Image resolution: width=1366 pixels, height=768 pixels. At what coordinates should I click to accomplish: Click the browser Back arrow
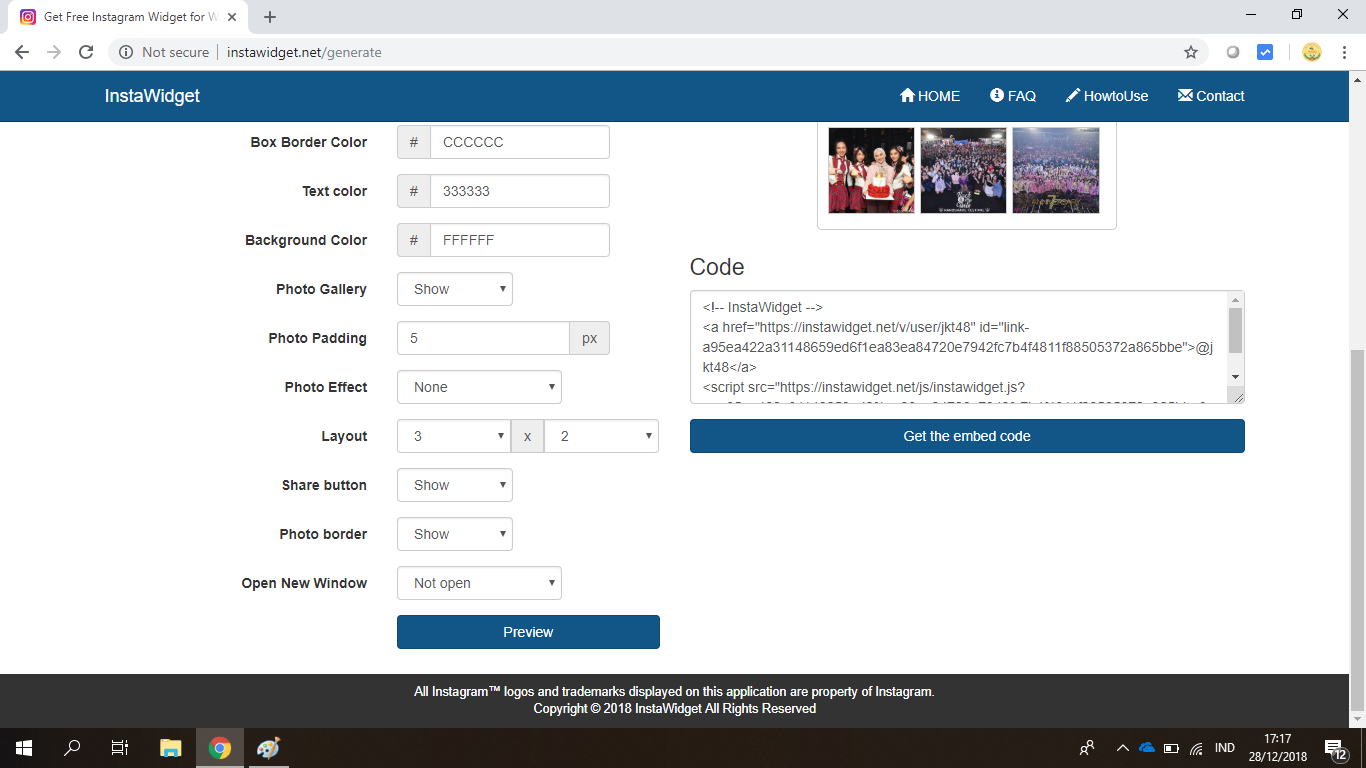22,52
